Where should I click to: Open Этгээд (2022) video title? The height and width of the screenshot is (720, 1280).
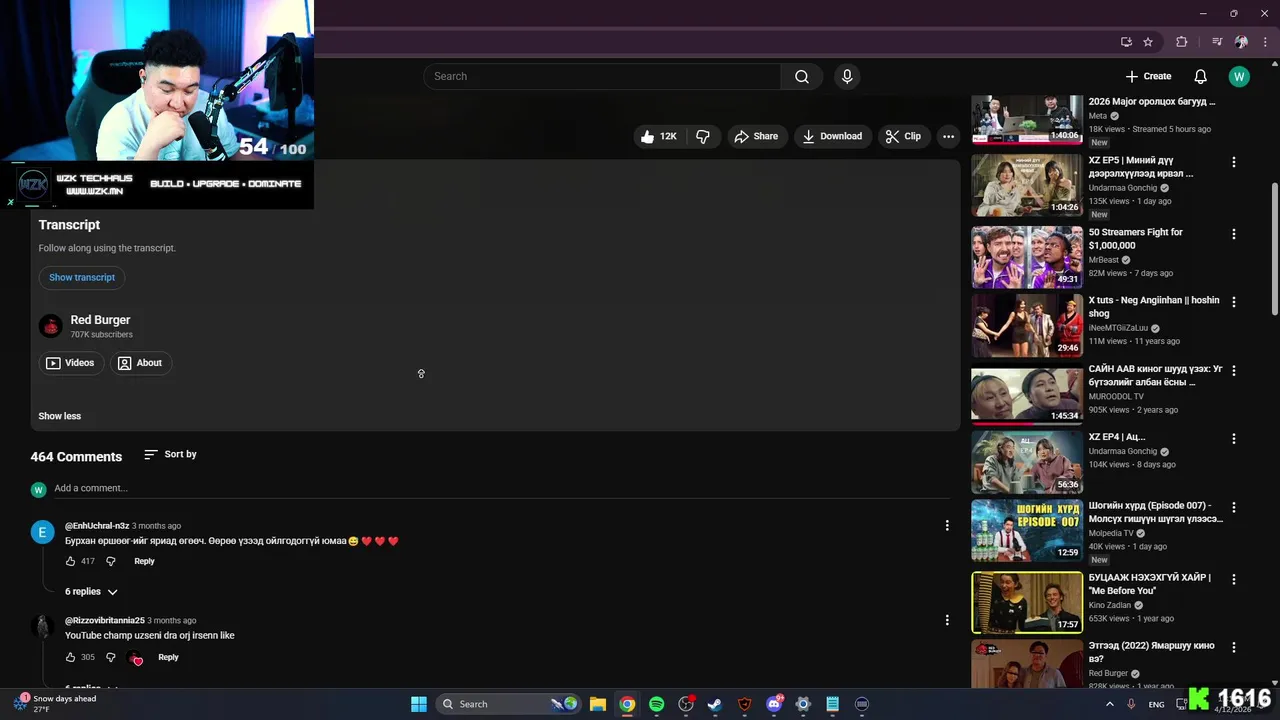tap(1152, 652)
